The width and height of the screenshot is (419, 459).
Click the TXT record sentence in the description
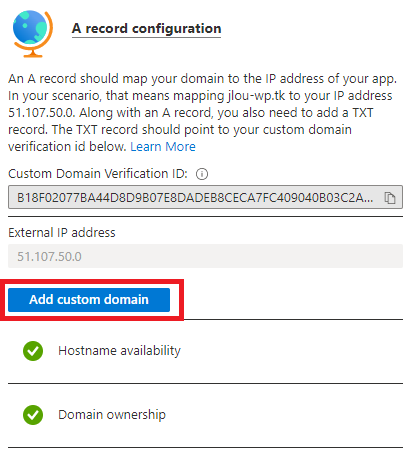[180, 138]
